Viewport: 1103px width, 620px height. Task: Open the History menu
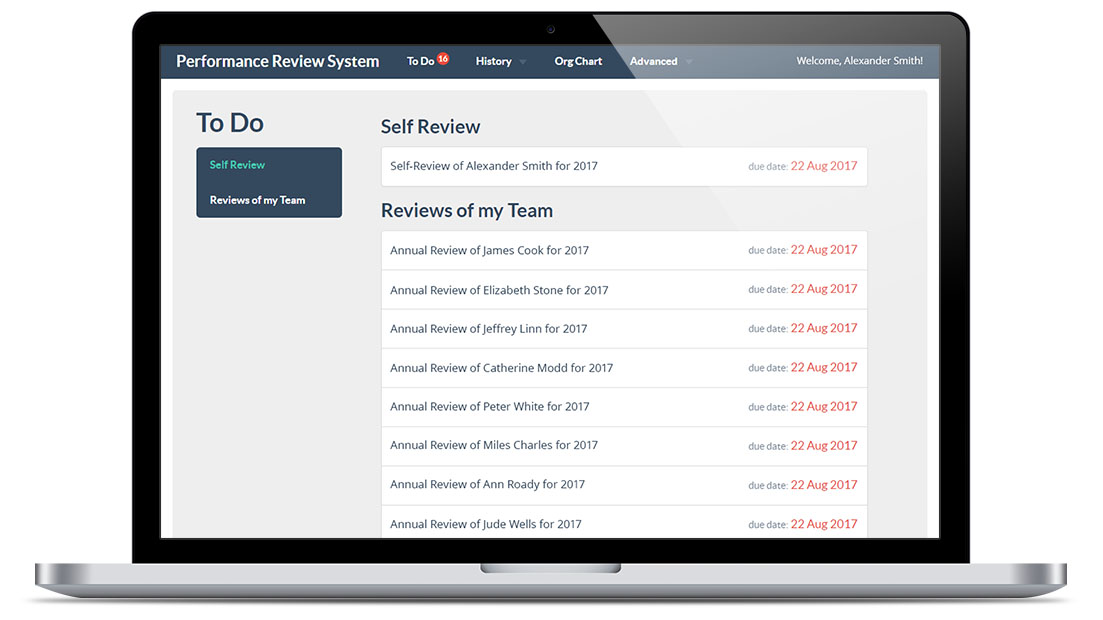point(493,61)
